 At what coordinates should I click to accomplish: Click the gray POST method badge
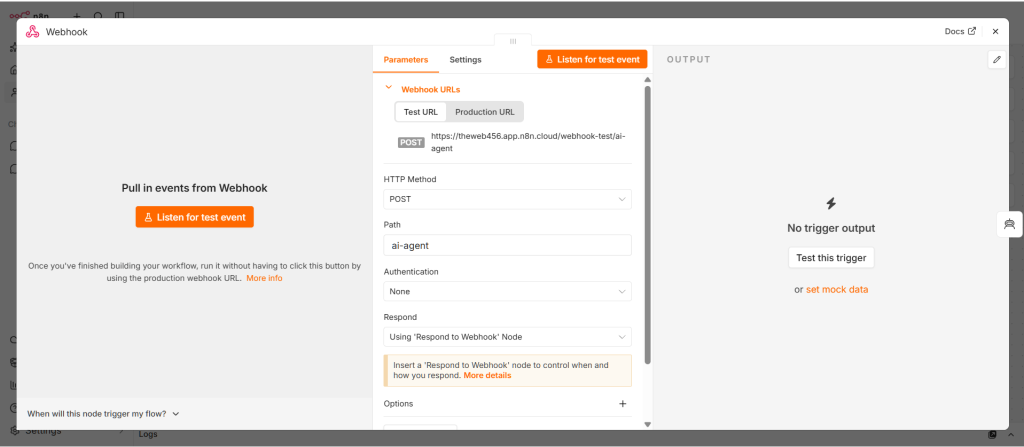(x=411, y=142)
